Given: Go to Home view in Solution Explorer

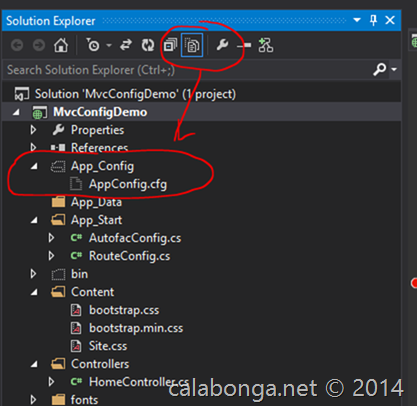Looking at the screenshot, I should [61, 45].
